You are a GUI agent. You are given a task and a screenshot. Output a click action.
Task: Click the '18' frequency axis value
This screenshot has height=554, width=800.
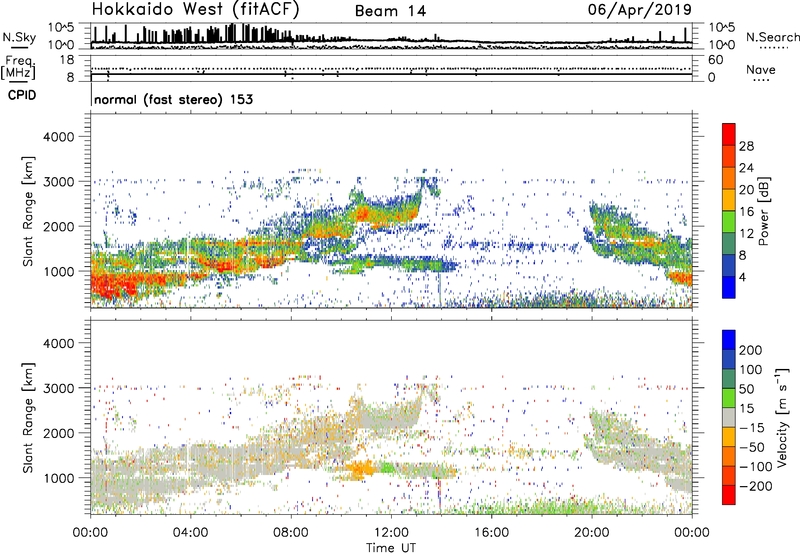[67, 60]
